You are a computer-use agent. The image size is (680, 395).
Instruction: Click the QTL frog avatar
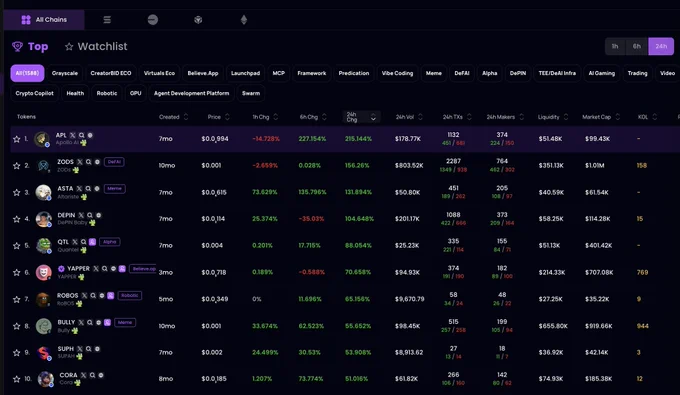coord(43,245)
